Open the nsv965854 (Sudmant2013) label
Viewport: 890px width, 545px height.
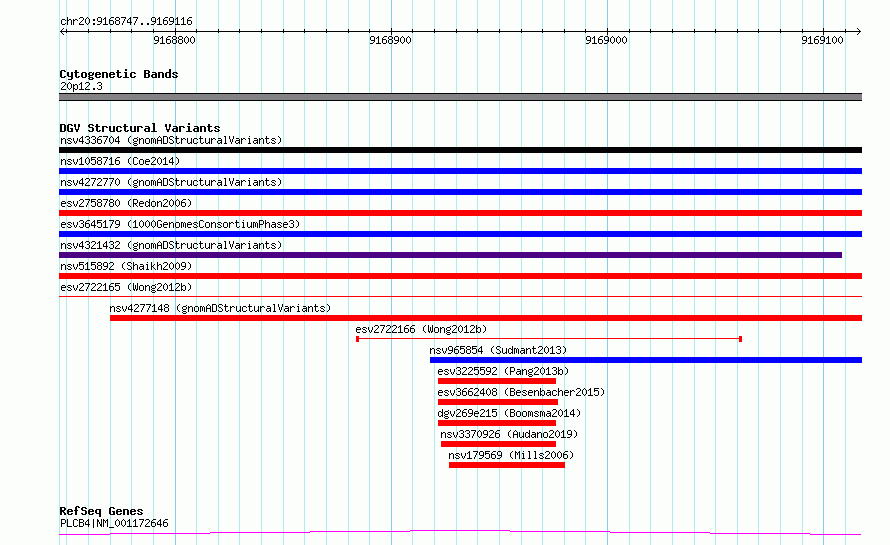498,350
